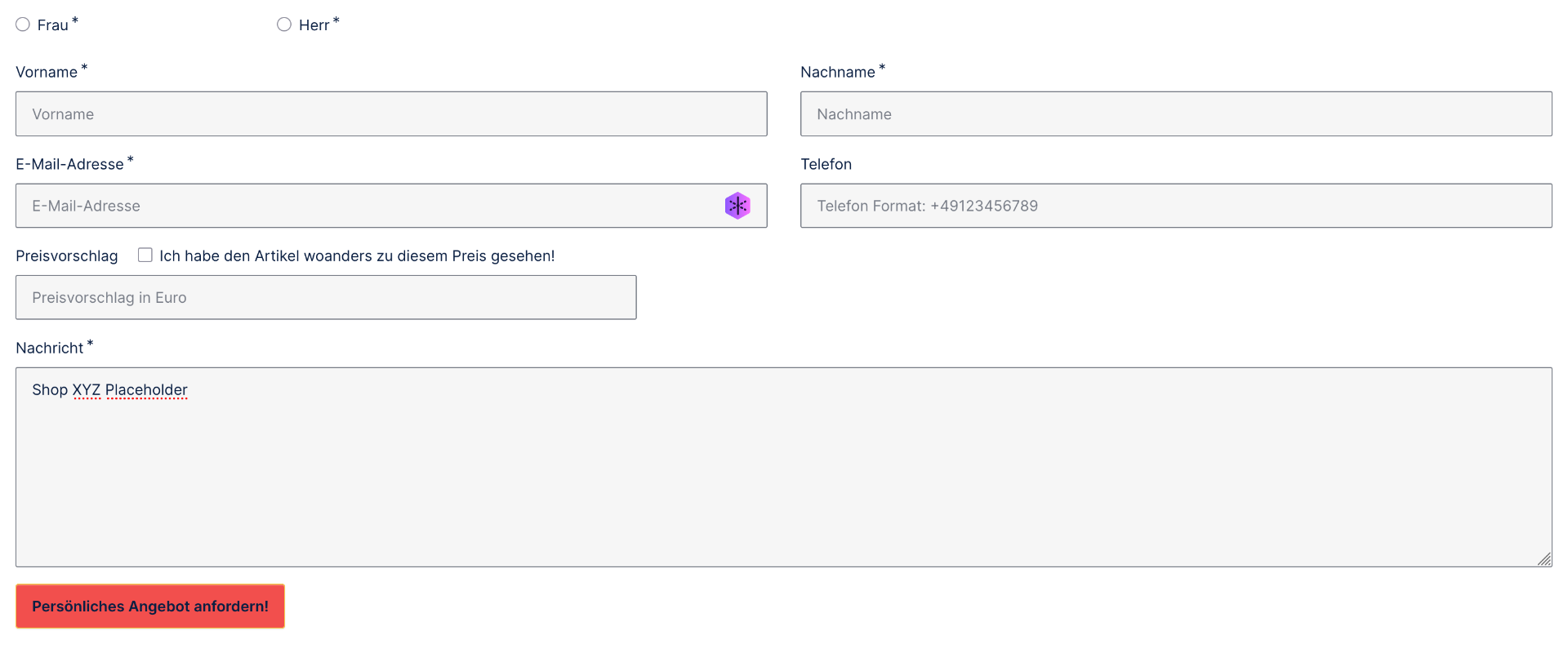Click the Telefon label text
1568x662 pixels.
tap(826, 165)
